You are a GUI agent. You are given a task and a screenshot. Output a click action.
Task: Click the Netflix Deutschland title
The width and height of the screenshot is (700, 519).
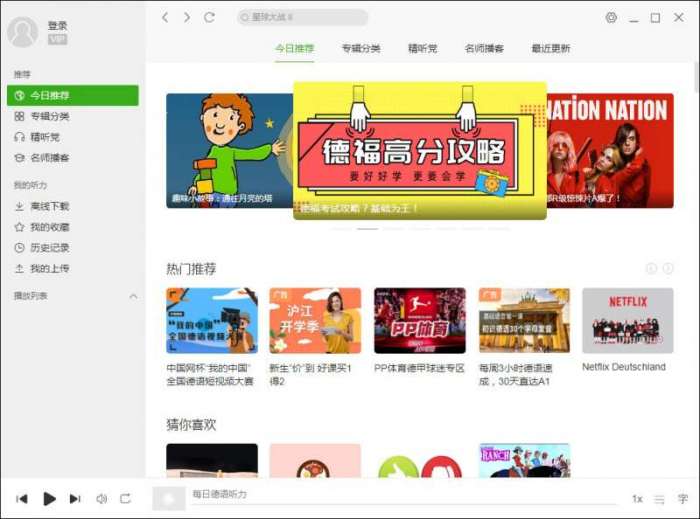(x=624, y=367)
